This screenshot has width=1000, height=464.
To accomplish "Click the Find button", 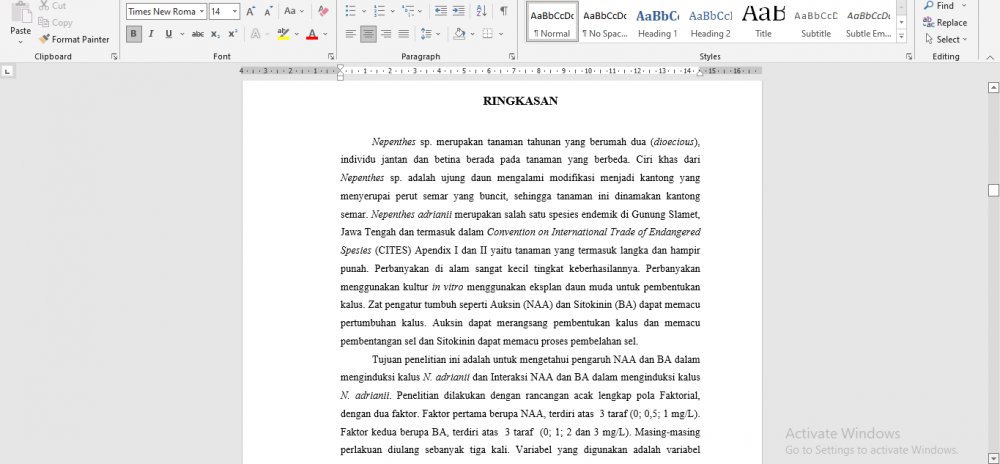I will (x=938, y=6).
